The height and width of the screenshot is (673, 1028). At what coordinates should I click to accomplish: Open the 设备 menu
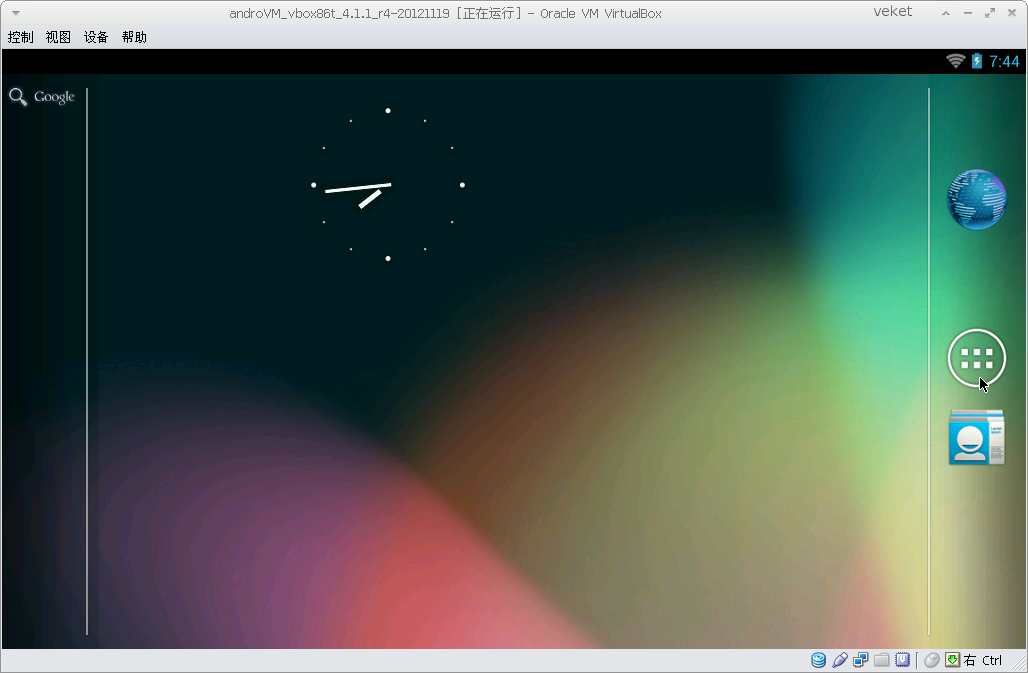96,37
